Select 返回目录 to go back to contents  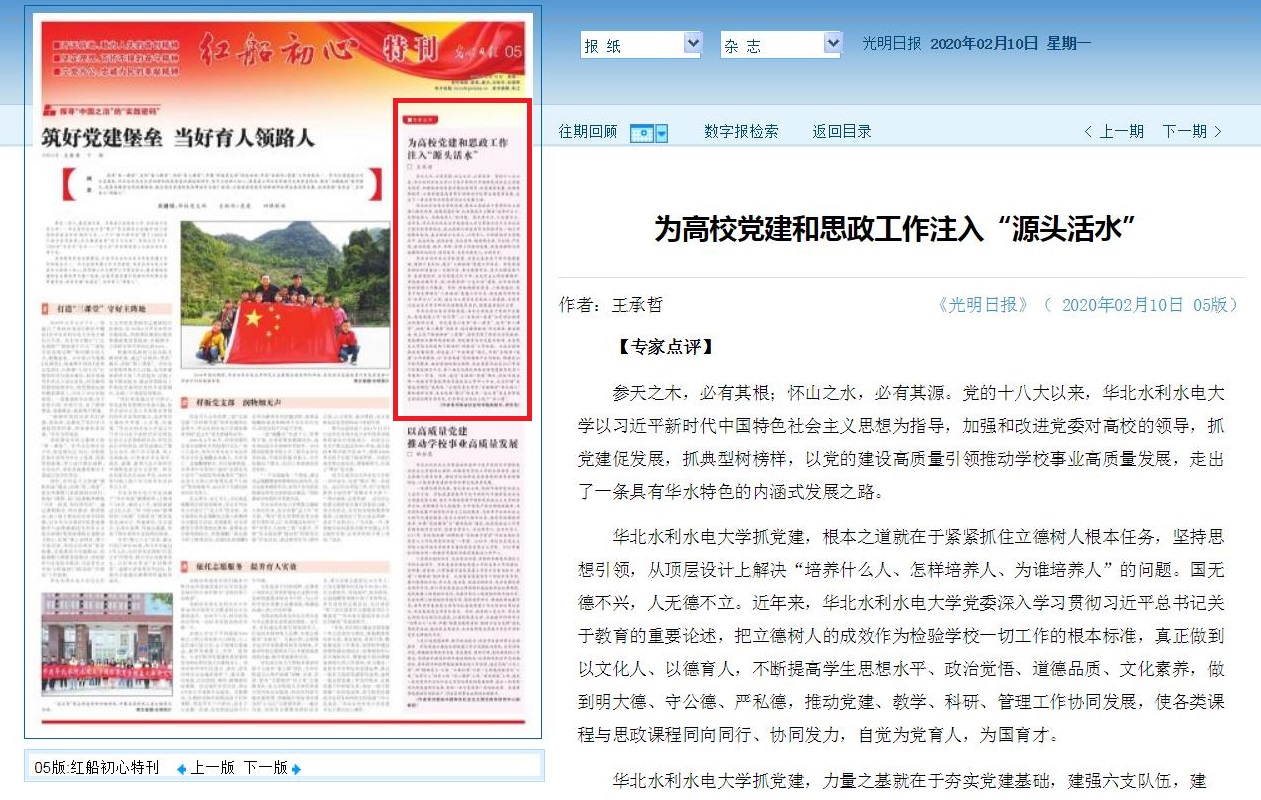click(842, 130)
